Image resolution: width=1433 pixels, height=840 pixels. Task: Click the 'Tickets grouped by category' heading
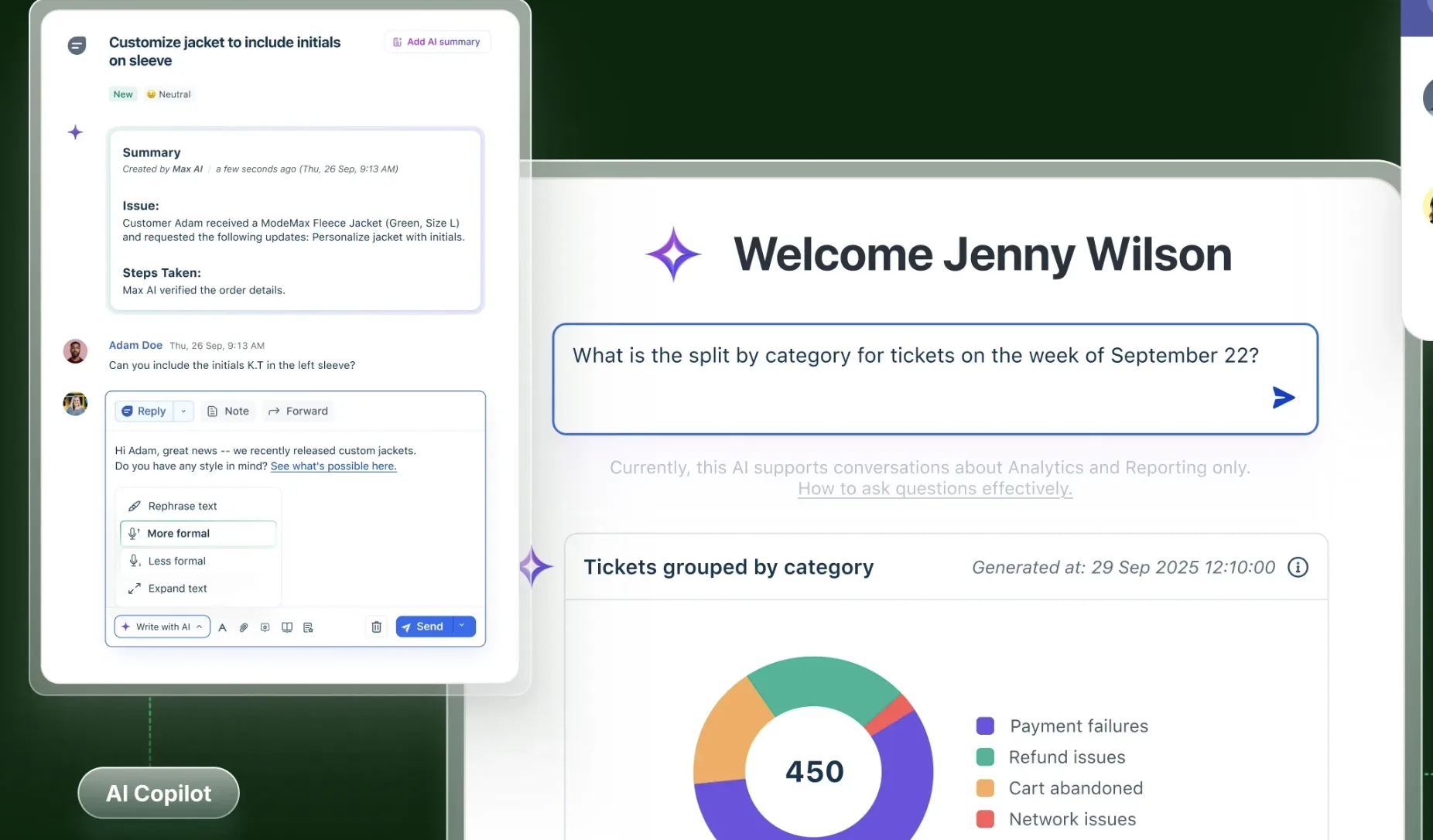pyautogui.click(x=728, y=567)
